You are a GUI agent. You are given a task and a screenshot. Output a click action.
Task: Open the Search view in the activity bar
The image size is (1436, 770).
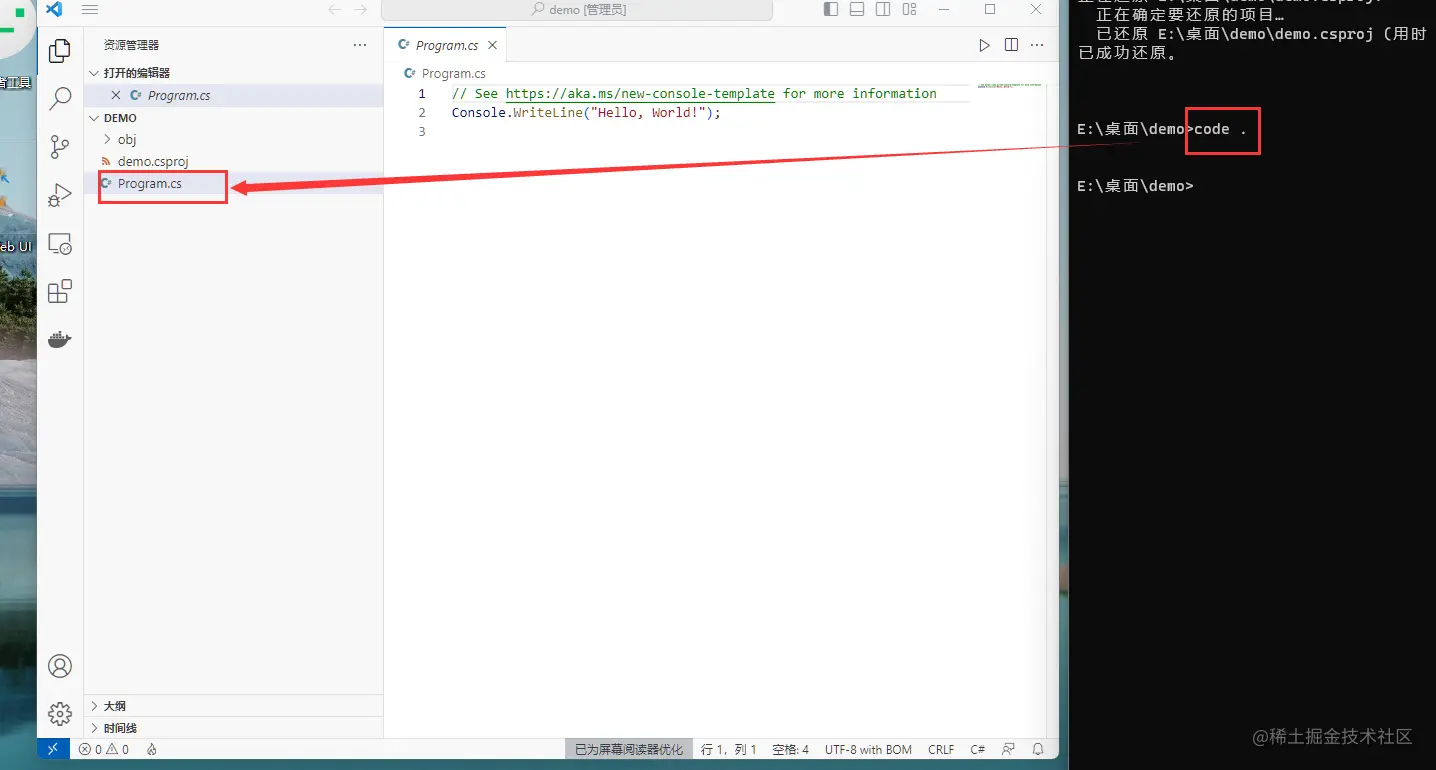click(60, 98)
